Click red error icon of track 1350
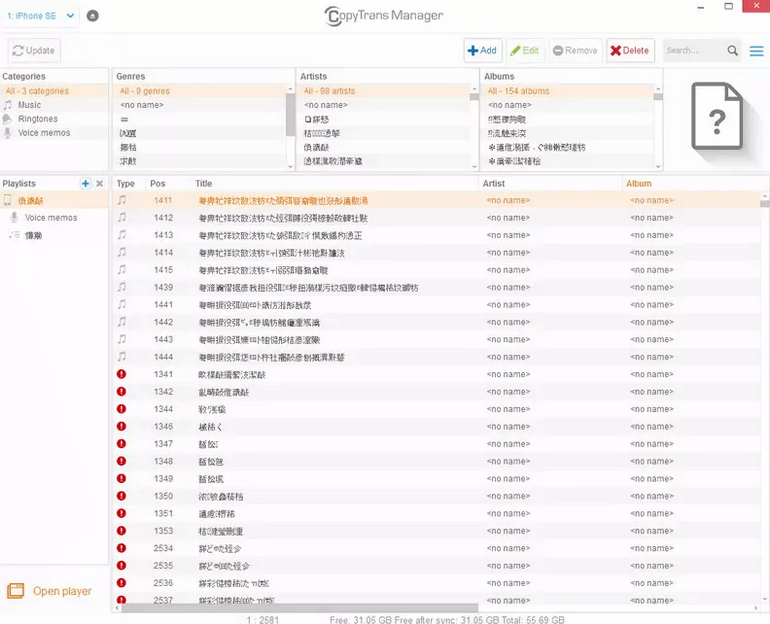 pos(122,496)
